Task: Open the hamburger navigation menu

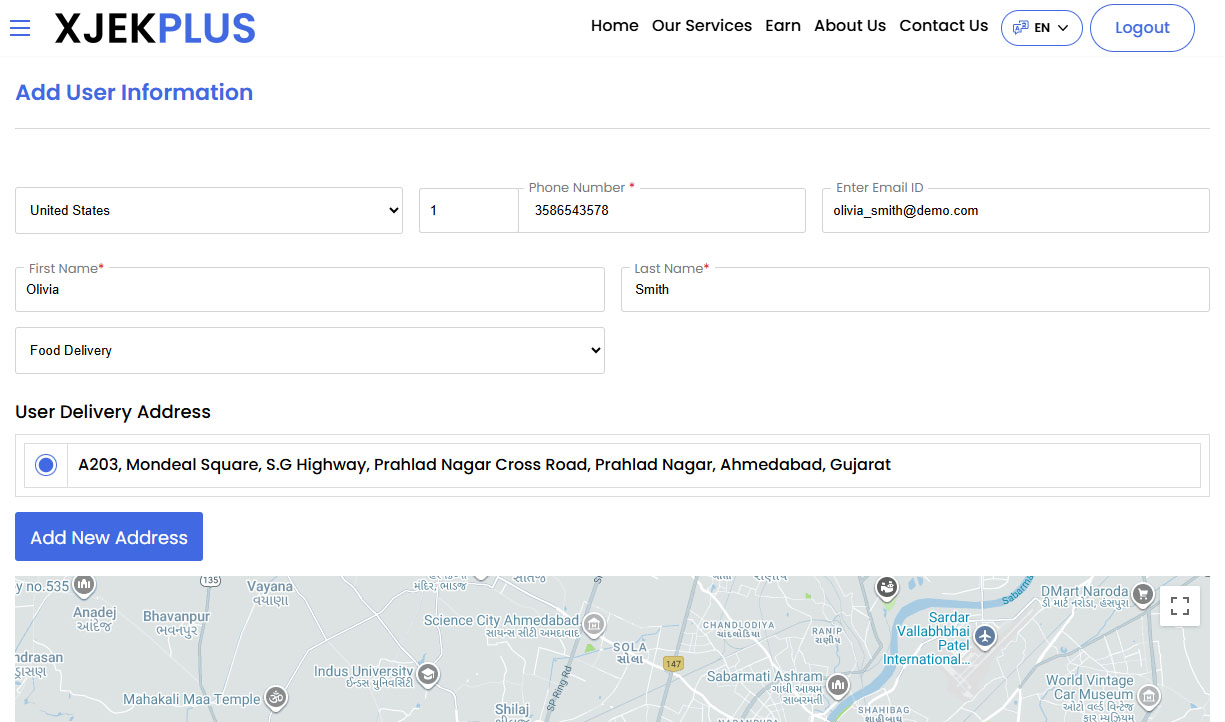Action: 20,28
